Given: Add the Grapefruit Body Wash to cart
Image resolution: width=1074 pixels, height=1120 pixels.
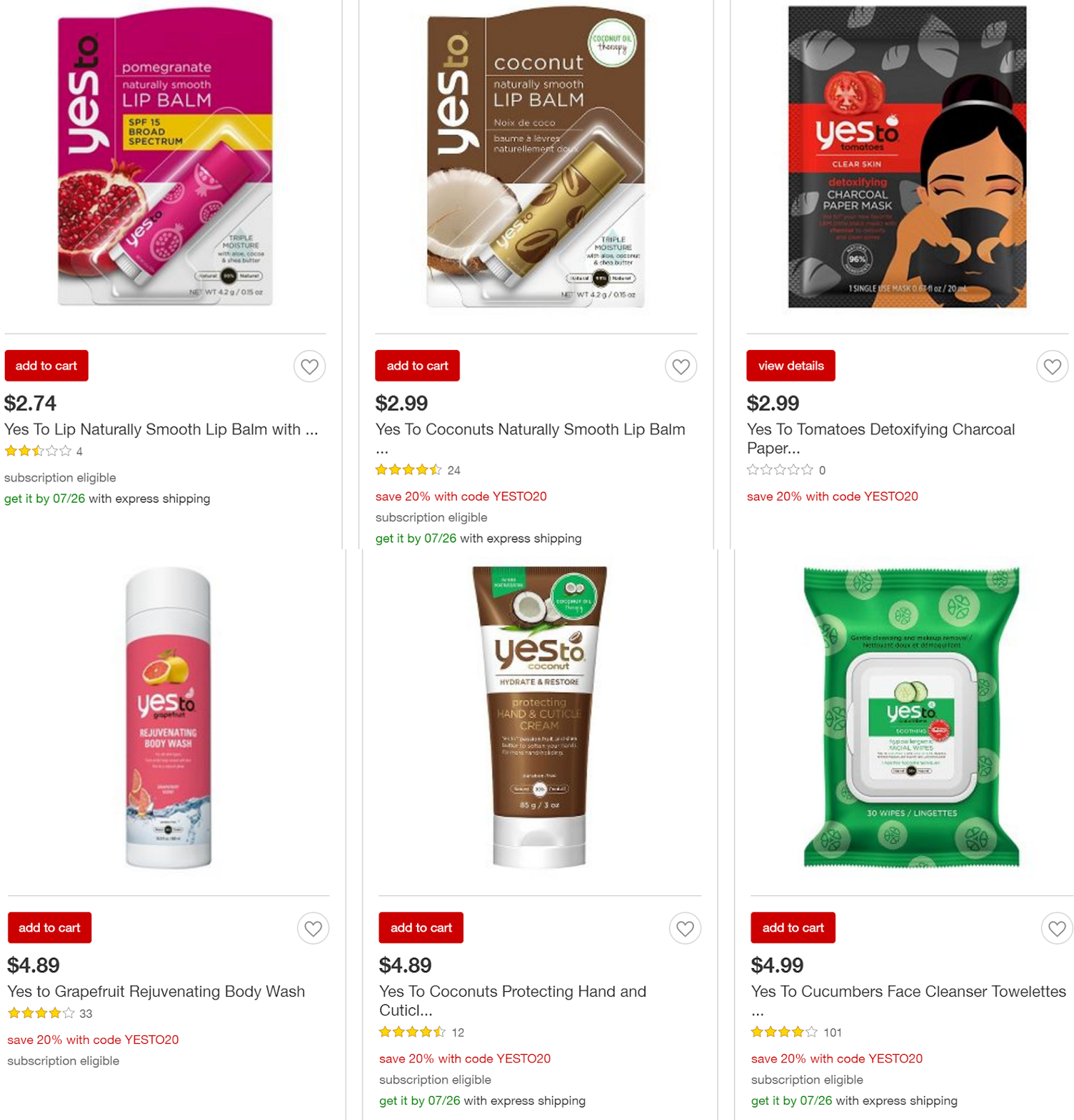Looking at the screenshot, I should 50,927.
